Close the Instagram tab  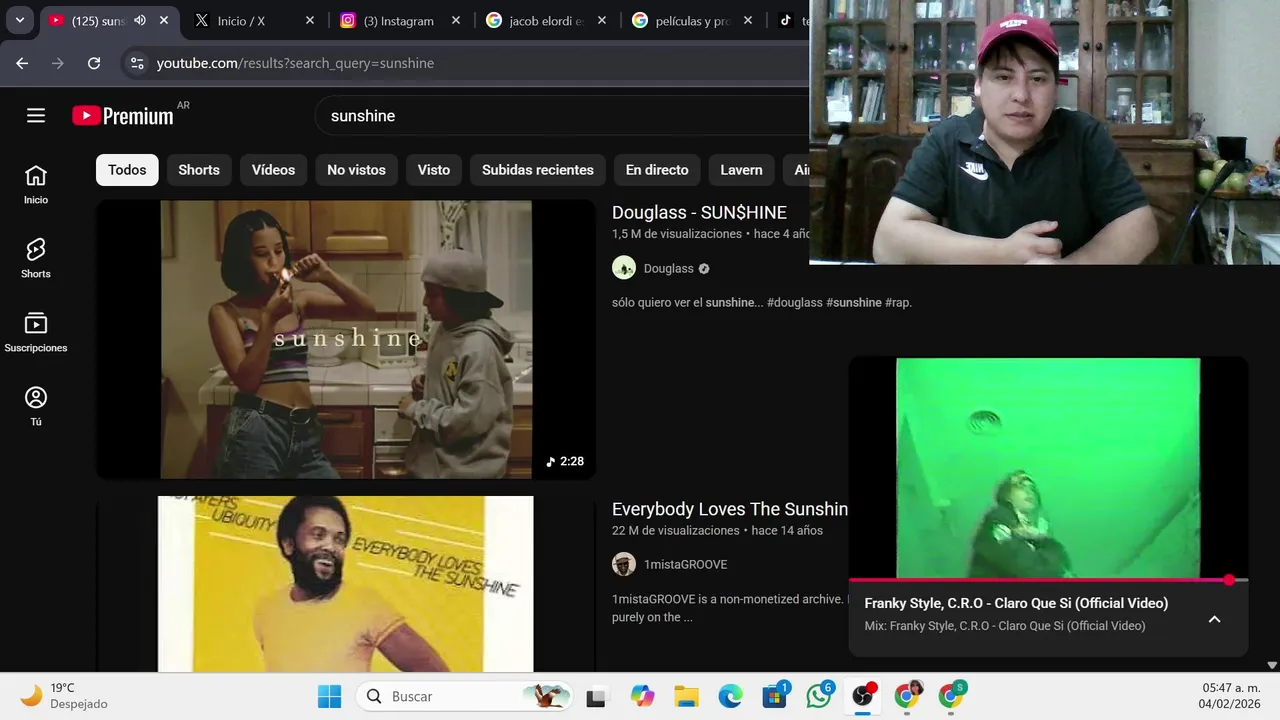[456, 20]
